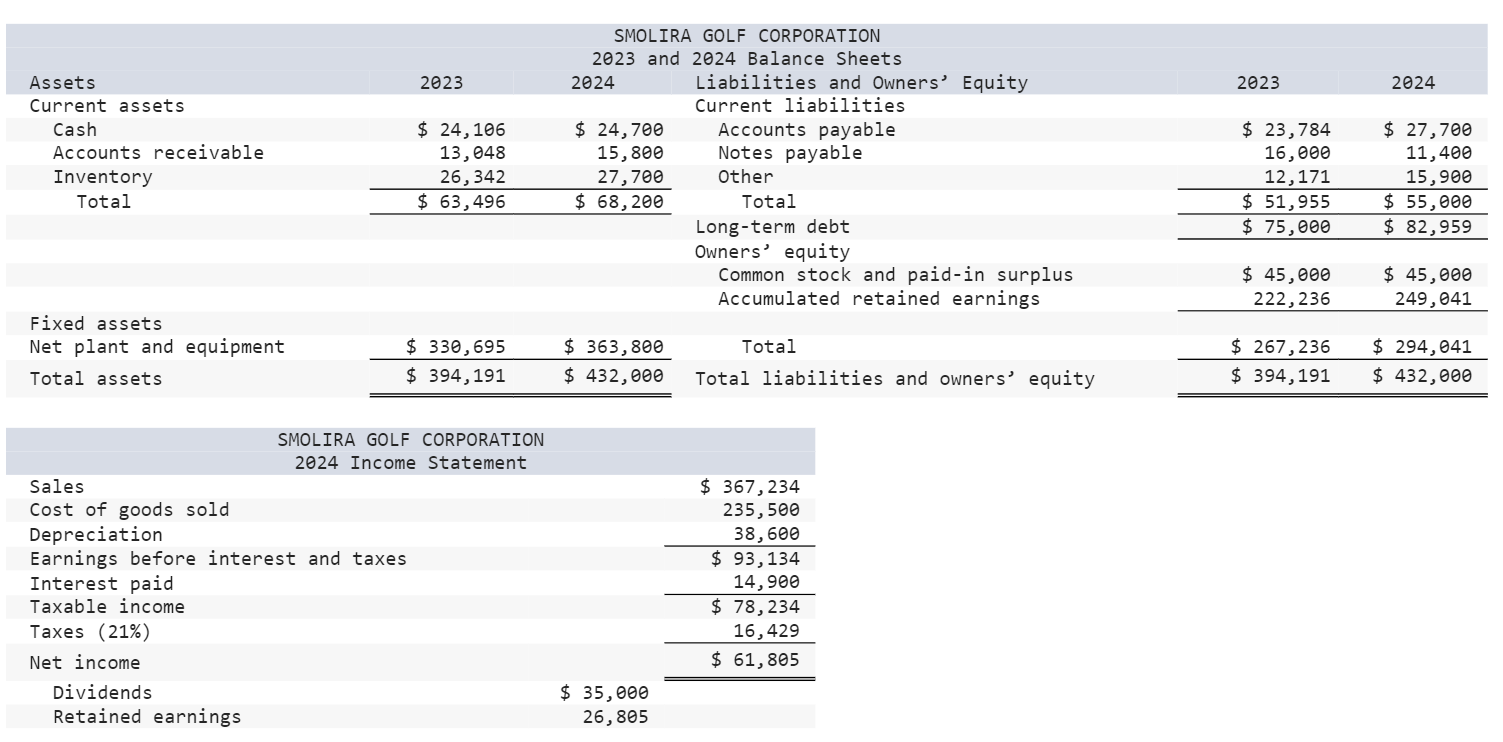
Task: Select the "Fixed assets" label
Action: pyautogui.click(x=96, y=323)
